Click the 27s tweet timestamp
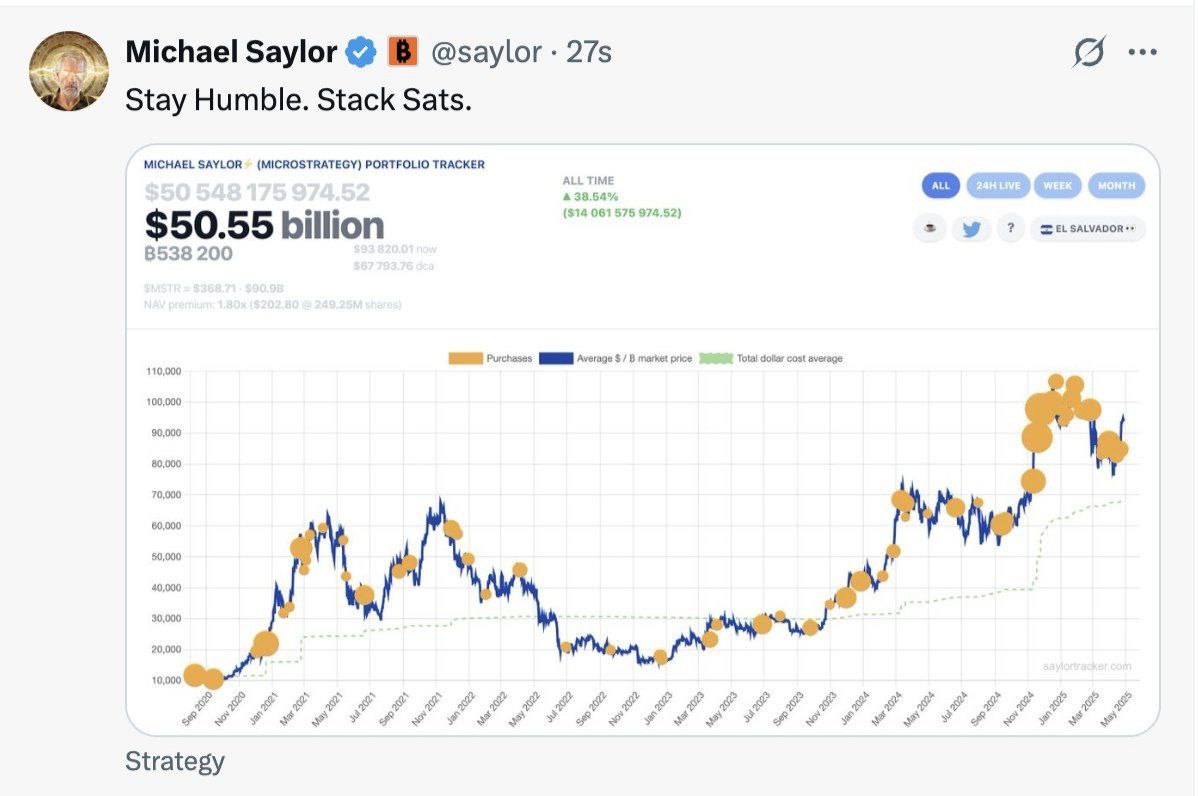 (x=589, y=52)
